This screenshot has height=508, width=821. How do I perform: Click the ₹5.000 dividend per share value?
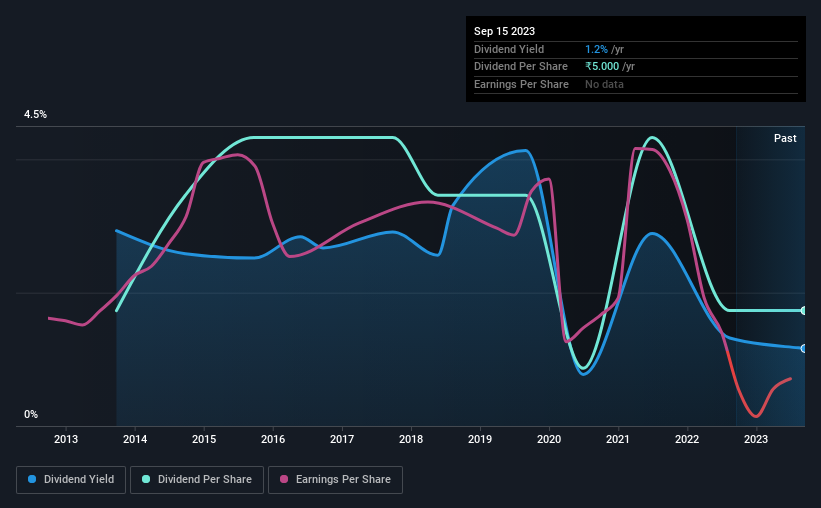click(x=602, y=67)
